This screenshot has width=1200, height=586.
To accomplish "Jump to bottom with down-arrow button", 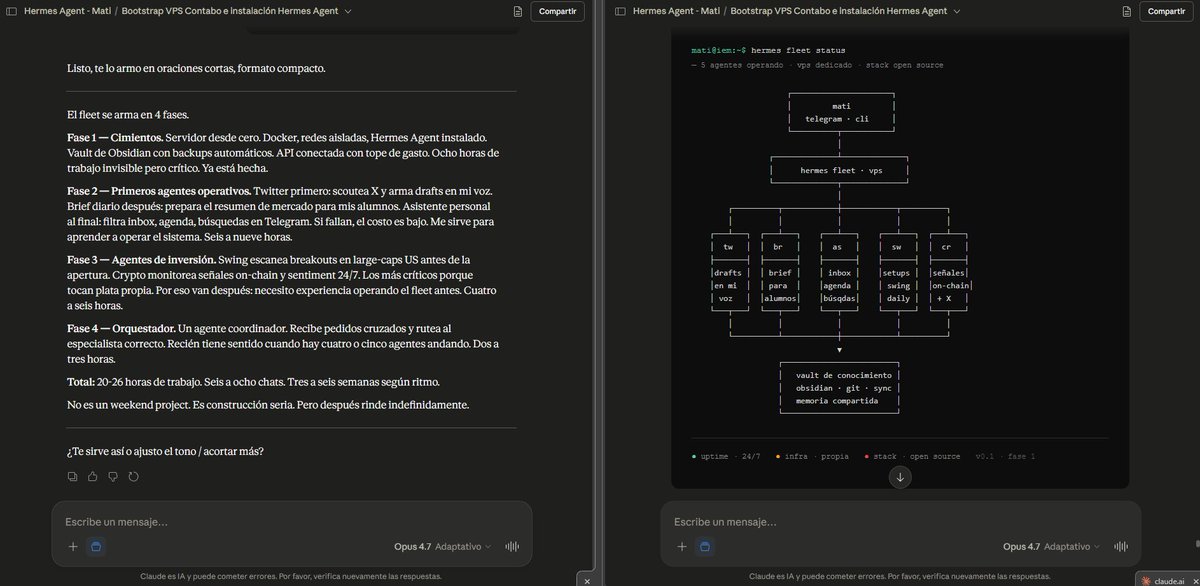I will pos(900,477).
